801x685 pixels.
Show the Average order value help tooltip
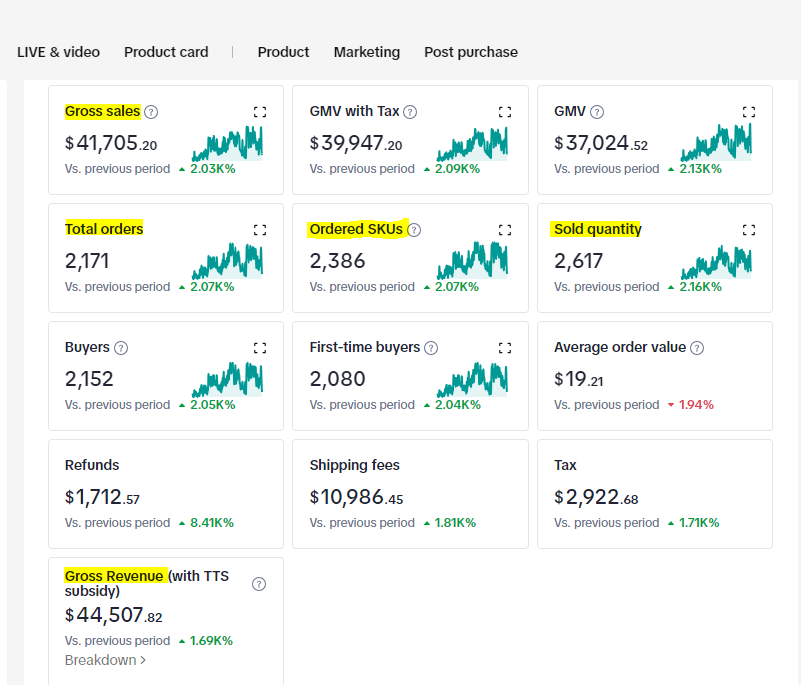click(697, 348)
